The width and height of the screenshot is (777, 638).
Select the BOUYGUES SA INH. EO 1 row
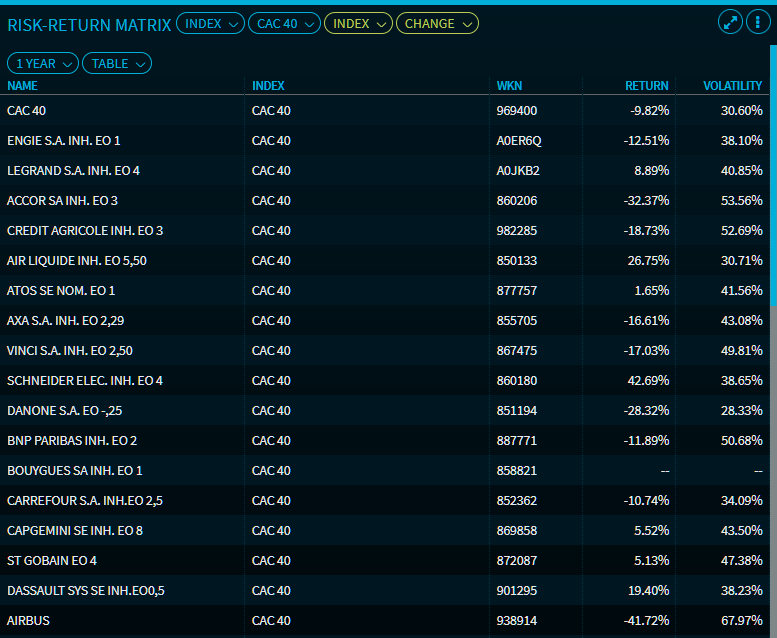[75, 471]
